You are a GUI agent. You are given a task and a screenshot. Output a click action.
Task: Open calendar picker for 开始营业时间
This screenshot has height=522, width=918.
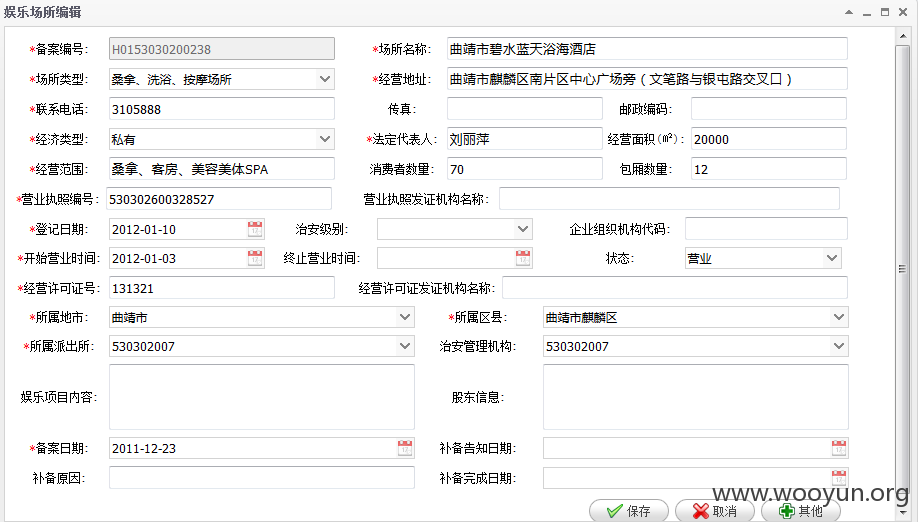pyautogui.click(x=255, y=258)
